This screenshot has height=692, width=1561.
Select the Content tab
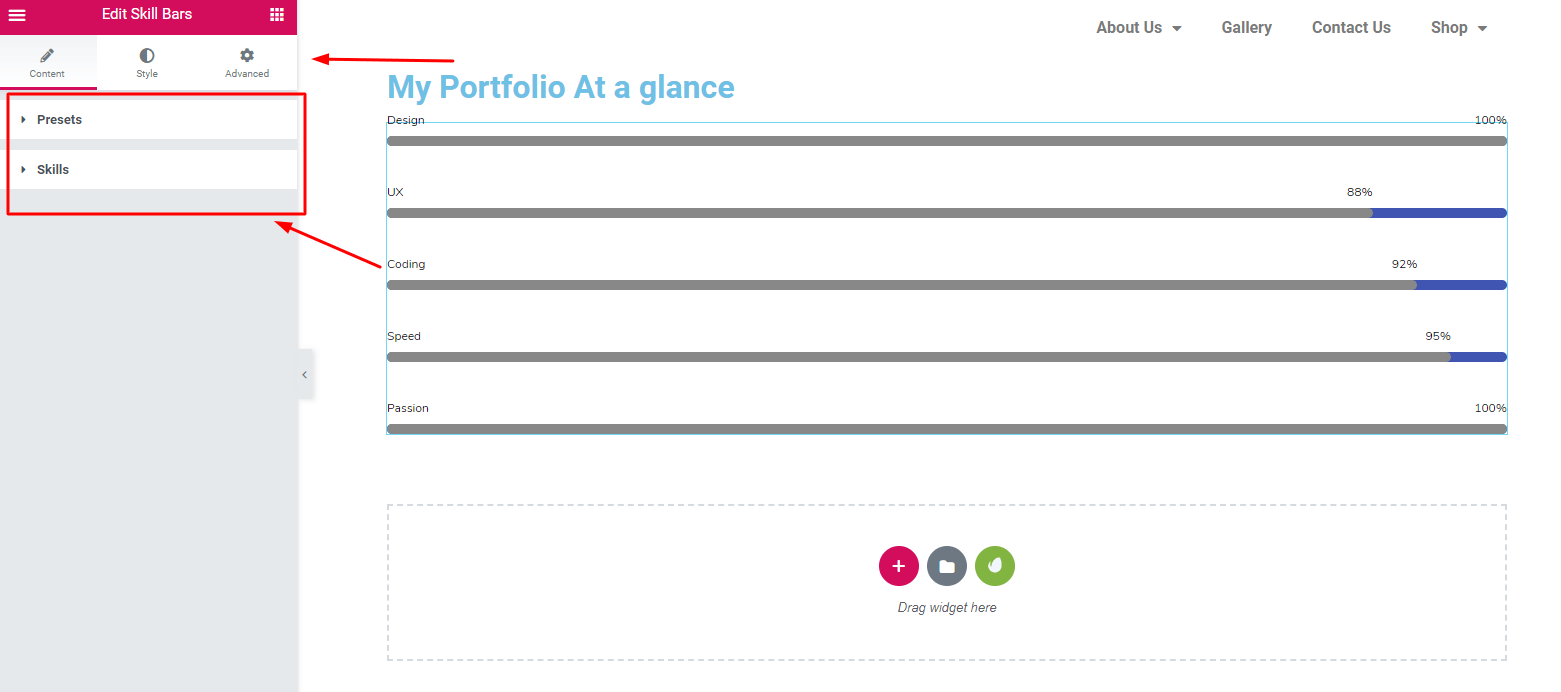[47, 63]
